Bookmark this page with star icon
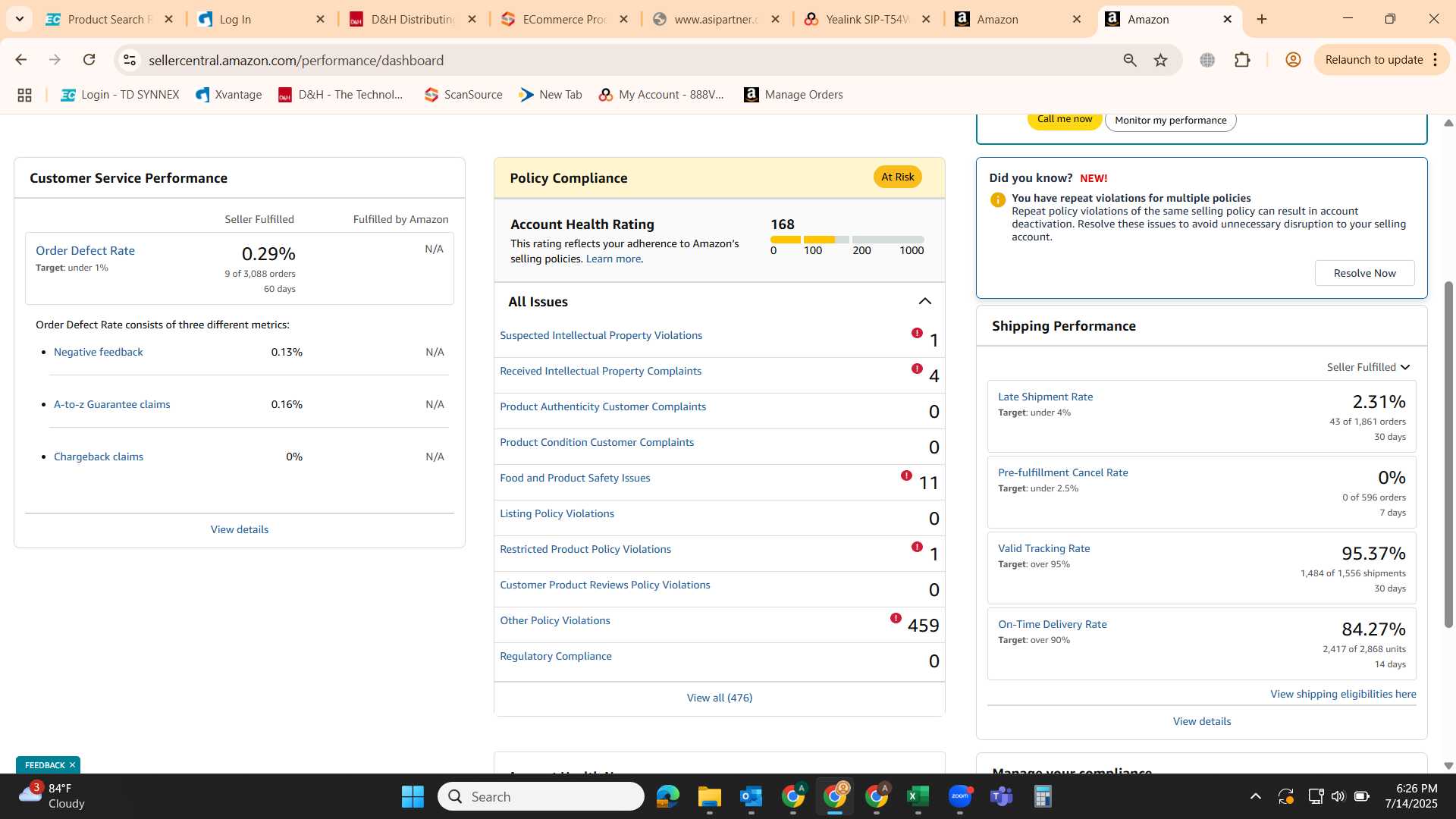1456x819 pixels. [x=1160, y=60]
